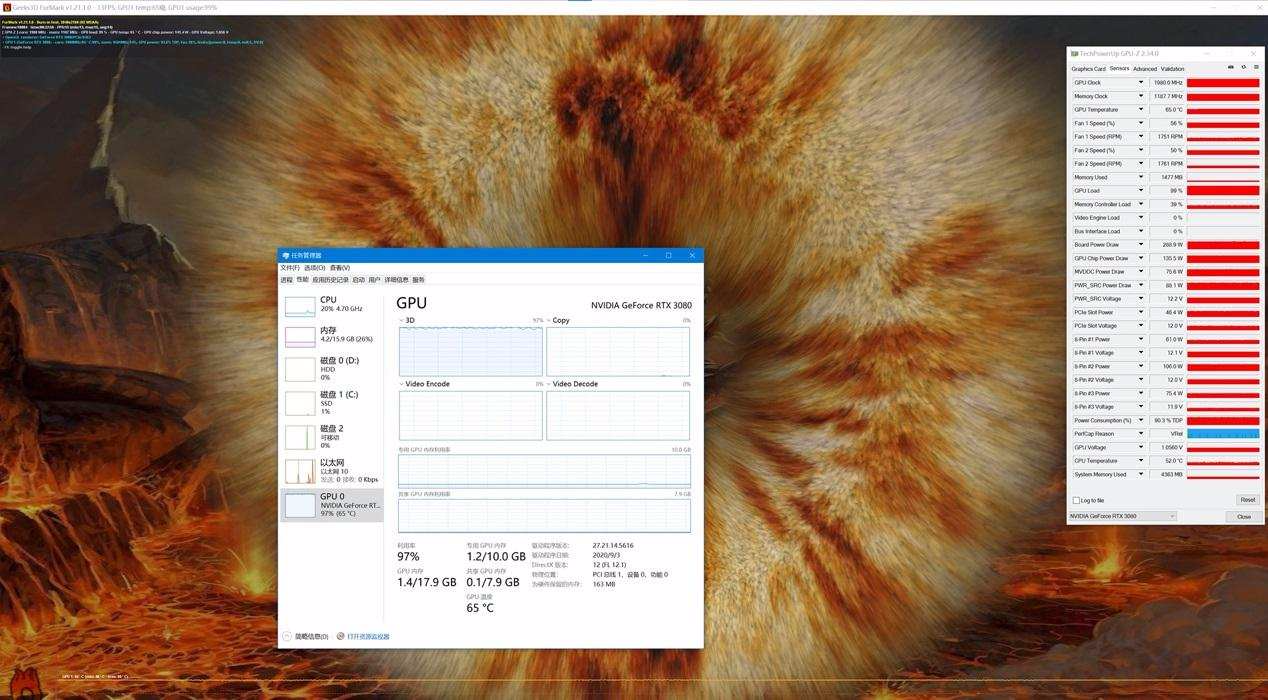Image resolution: width=1268 pixels, height=700 pixels.
Task: Click the PerfCap Reason blue graph bar
Action: click(1223, 434)
